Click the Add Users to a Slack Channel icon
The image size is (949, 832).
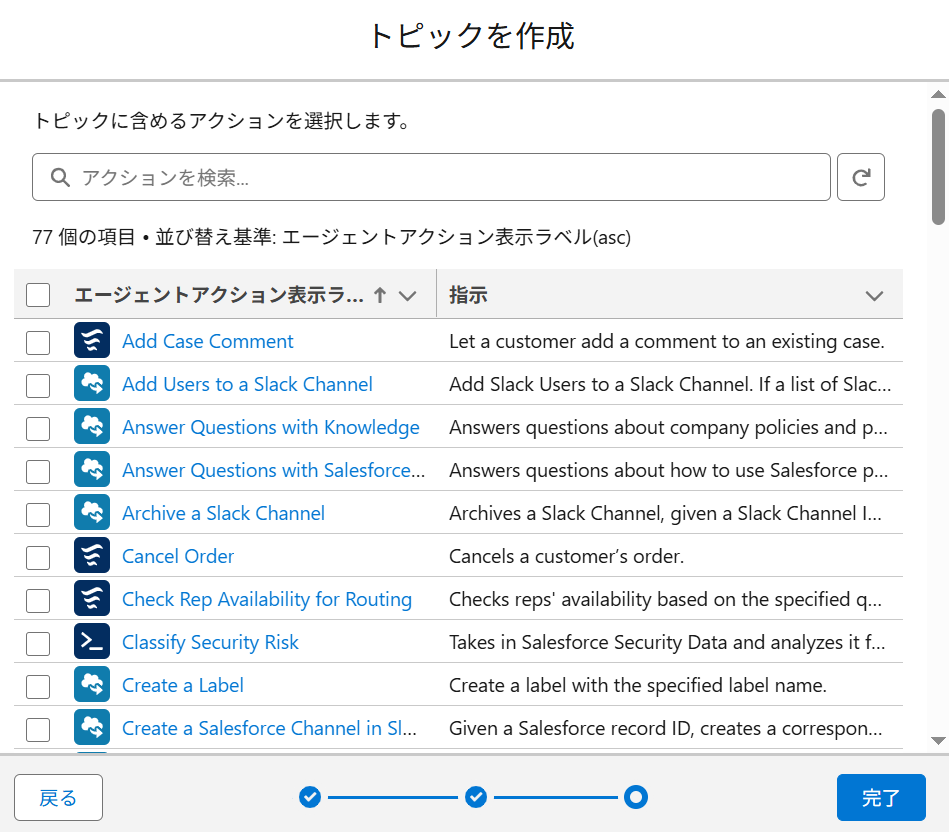(x=92, y=384)
